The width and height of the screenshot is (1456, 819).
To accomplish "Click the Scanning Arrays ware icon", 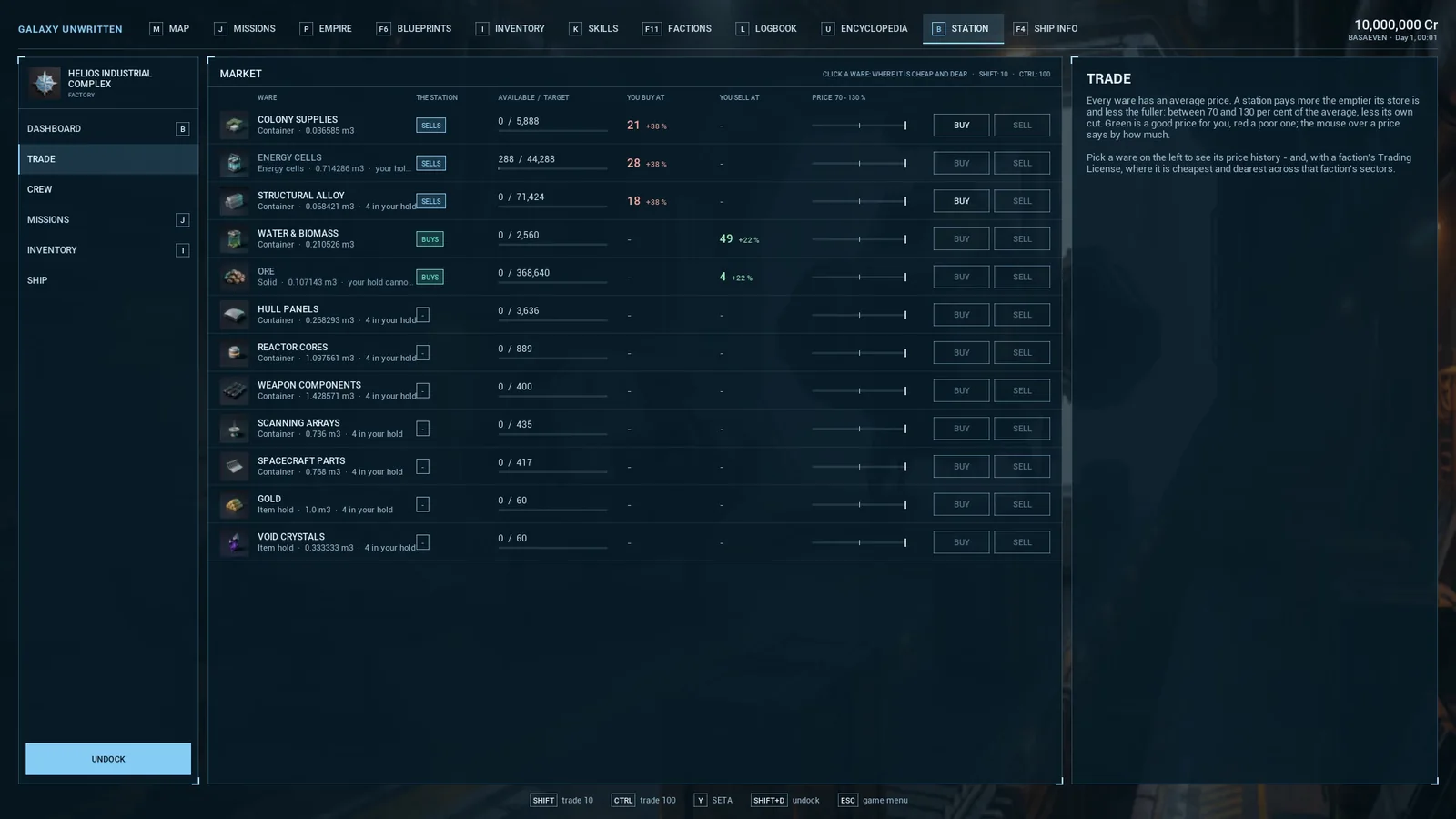I will (x=234, y=429).
